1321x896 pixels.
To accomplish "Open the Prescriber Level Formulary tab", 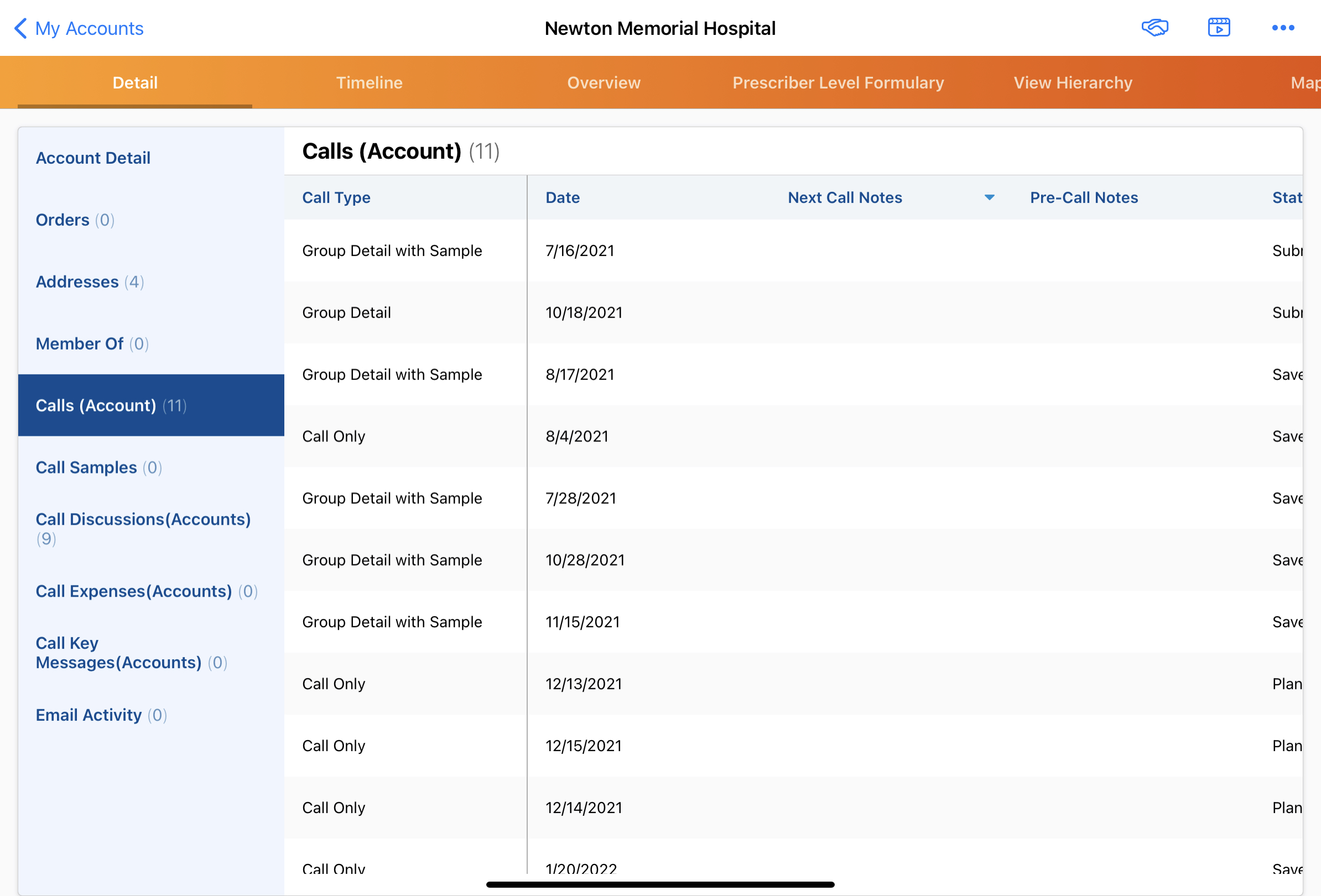I will click(x=839, y=82).
